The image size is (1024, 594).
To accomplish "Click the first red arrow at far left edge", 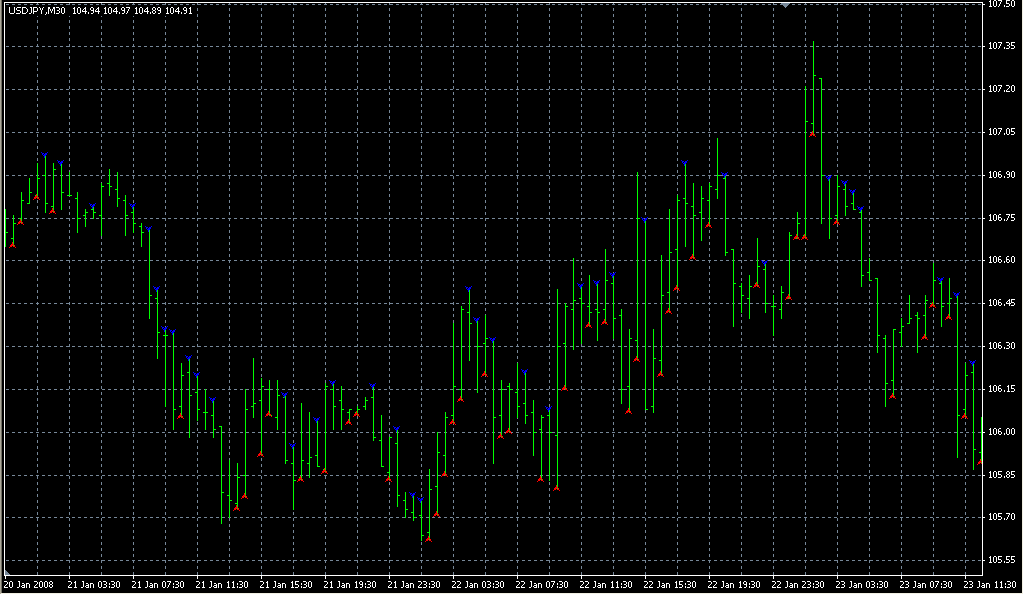I will tap(12, 244).
